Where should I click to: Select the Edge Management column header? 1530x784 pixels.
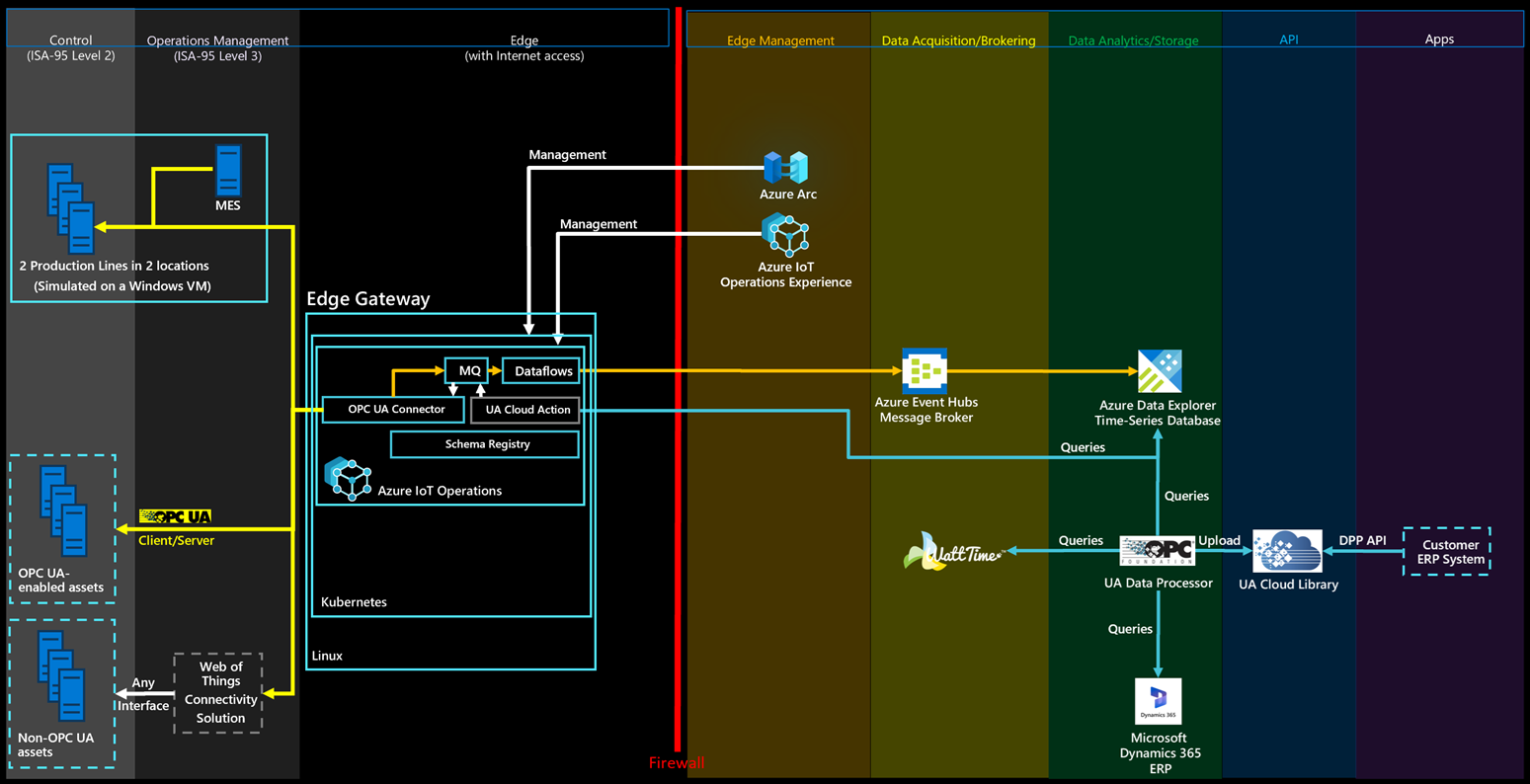[780, 40]
